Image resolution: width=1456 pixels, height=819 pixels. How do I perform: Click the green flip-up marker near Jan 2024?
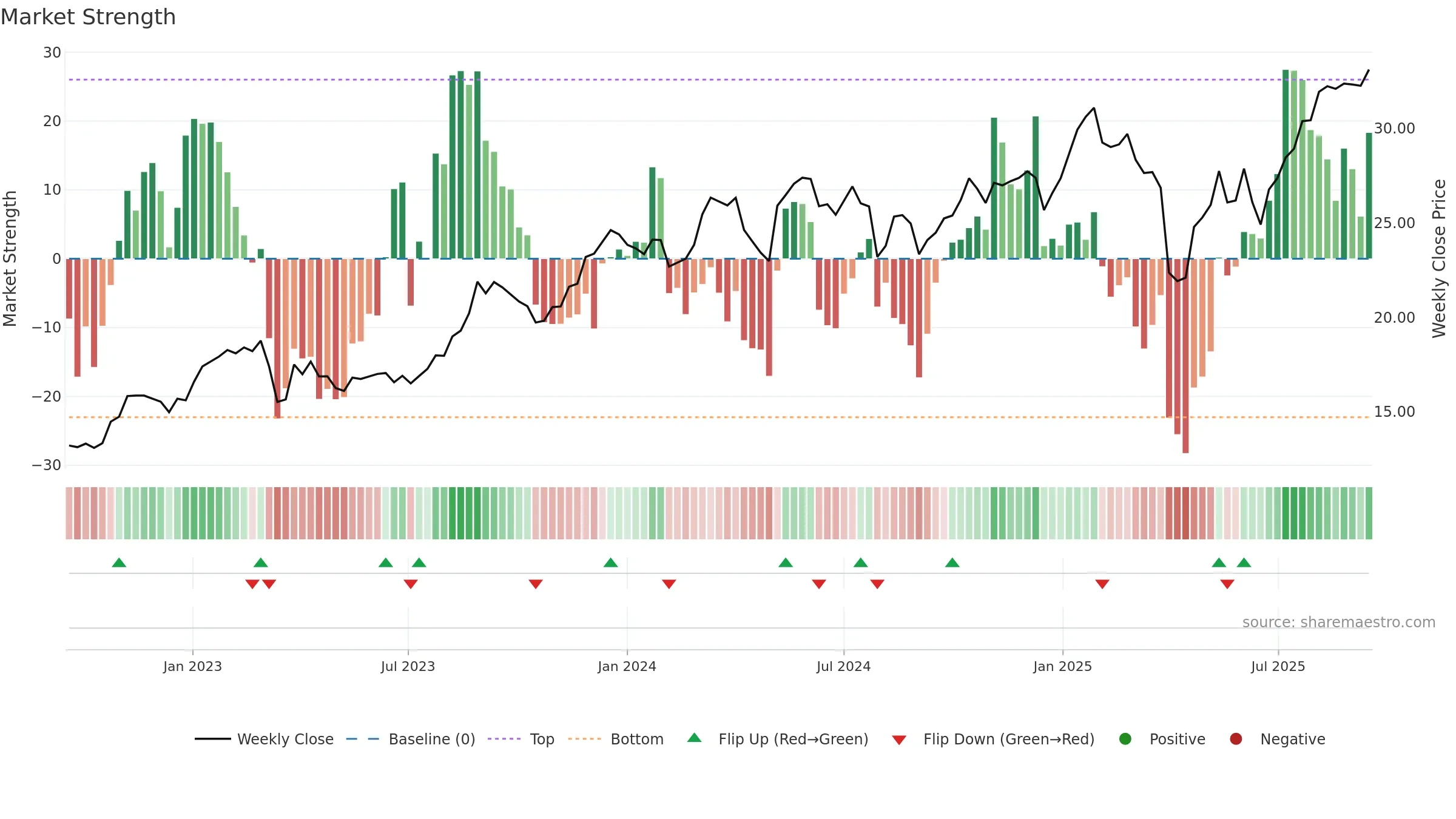click(x=611, y=562)
